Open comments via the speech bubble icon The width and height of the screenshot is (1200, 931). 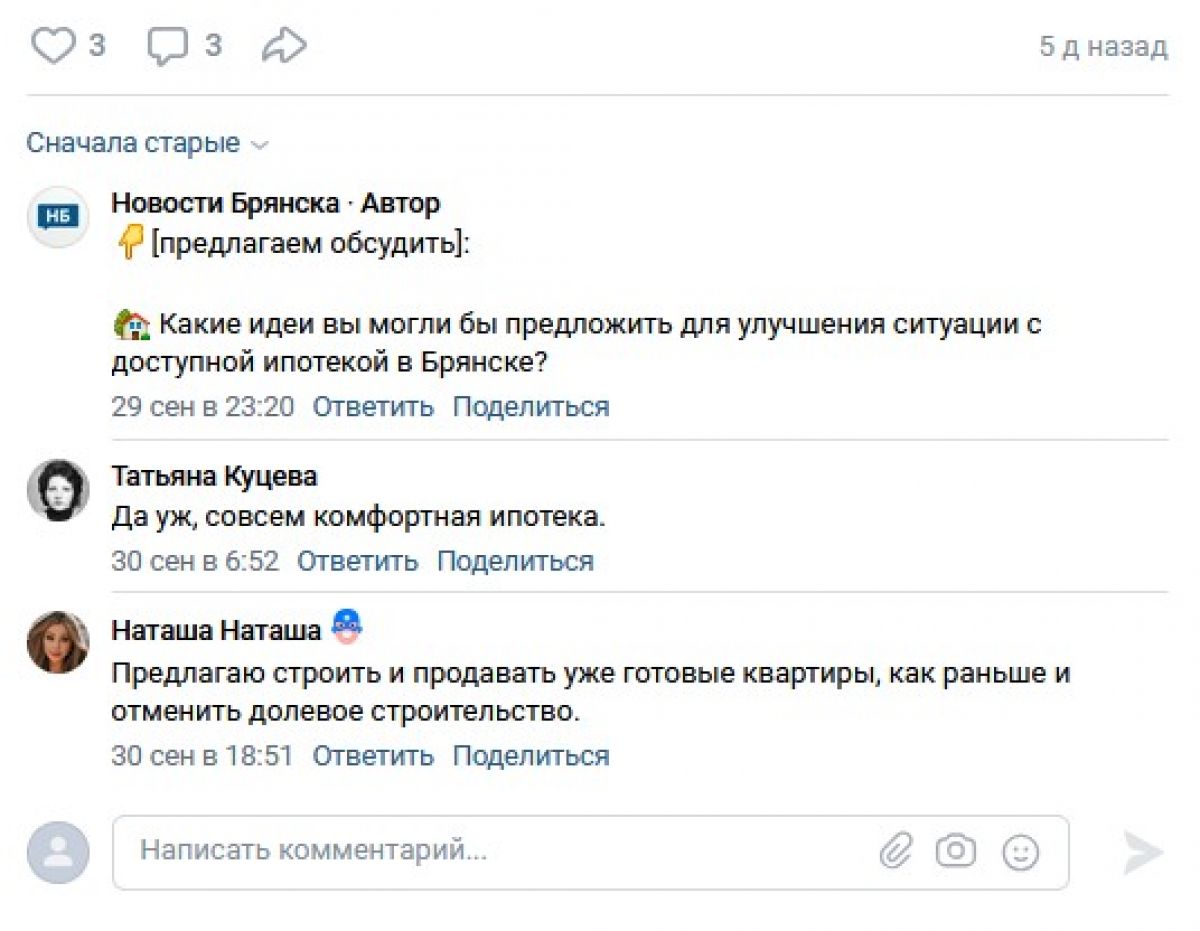(x=168, y=46)
